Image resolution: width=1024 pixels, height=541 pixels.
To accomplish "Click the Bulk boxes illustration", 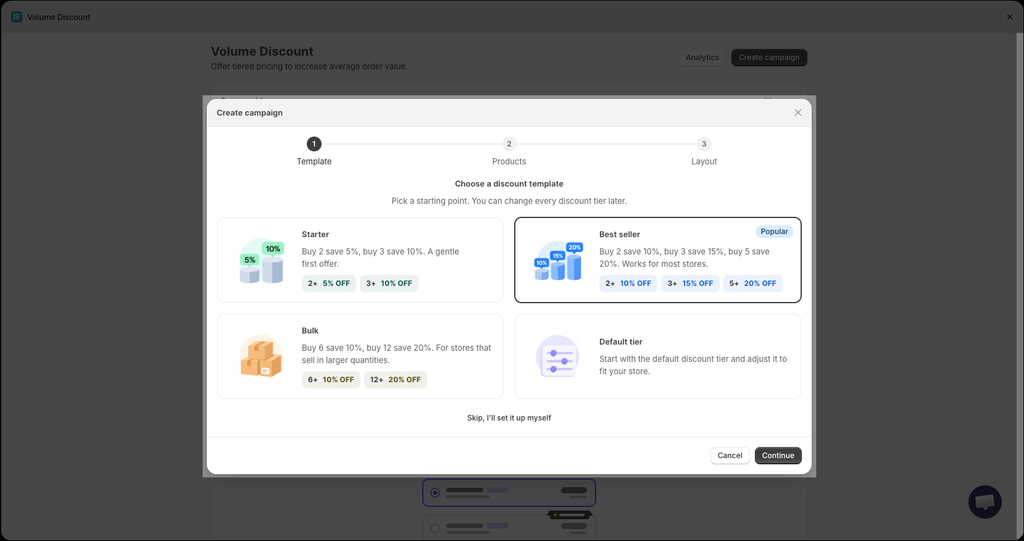I will [x=261, y=356].
